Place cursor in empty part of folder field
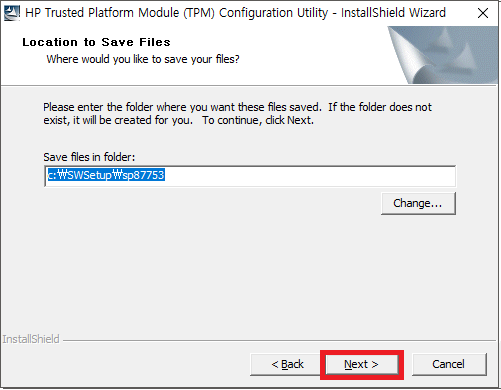 click(310, 176)
